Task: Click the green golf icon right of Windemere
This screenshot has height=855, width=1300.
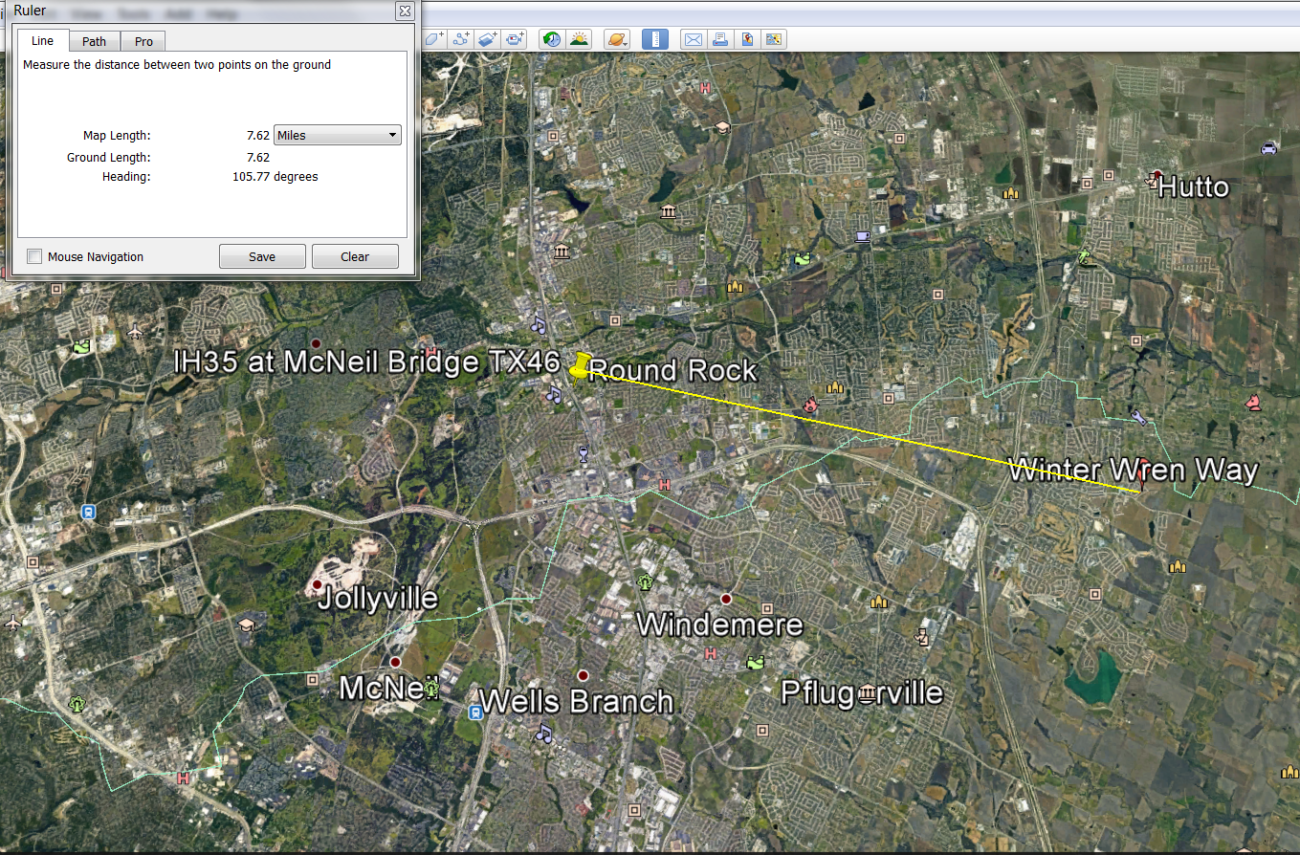Action: click(755, 662)
